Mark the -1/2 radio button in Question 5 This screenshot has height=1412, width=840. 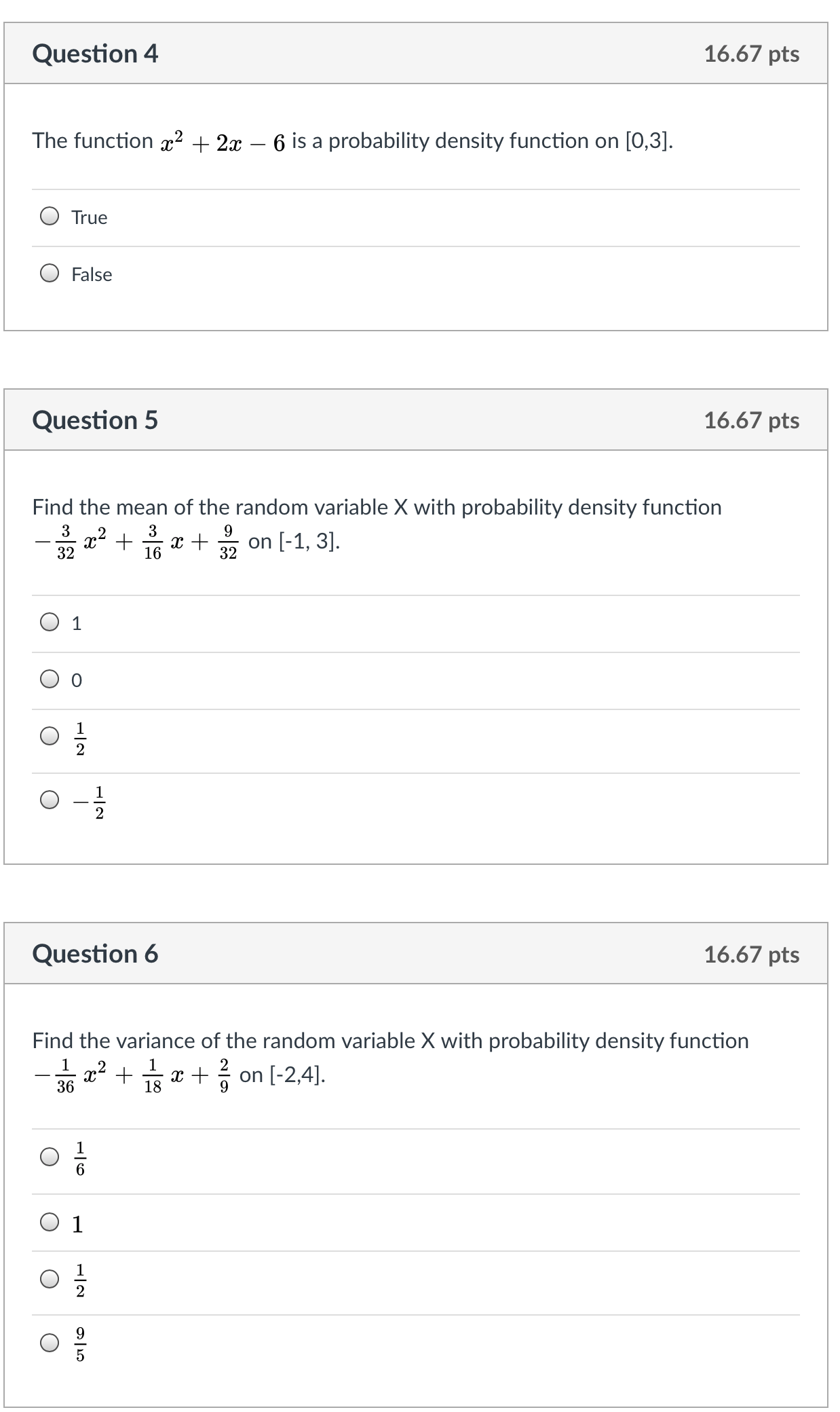point(50,800)
